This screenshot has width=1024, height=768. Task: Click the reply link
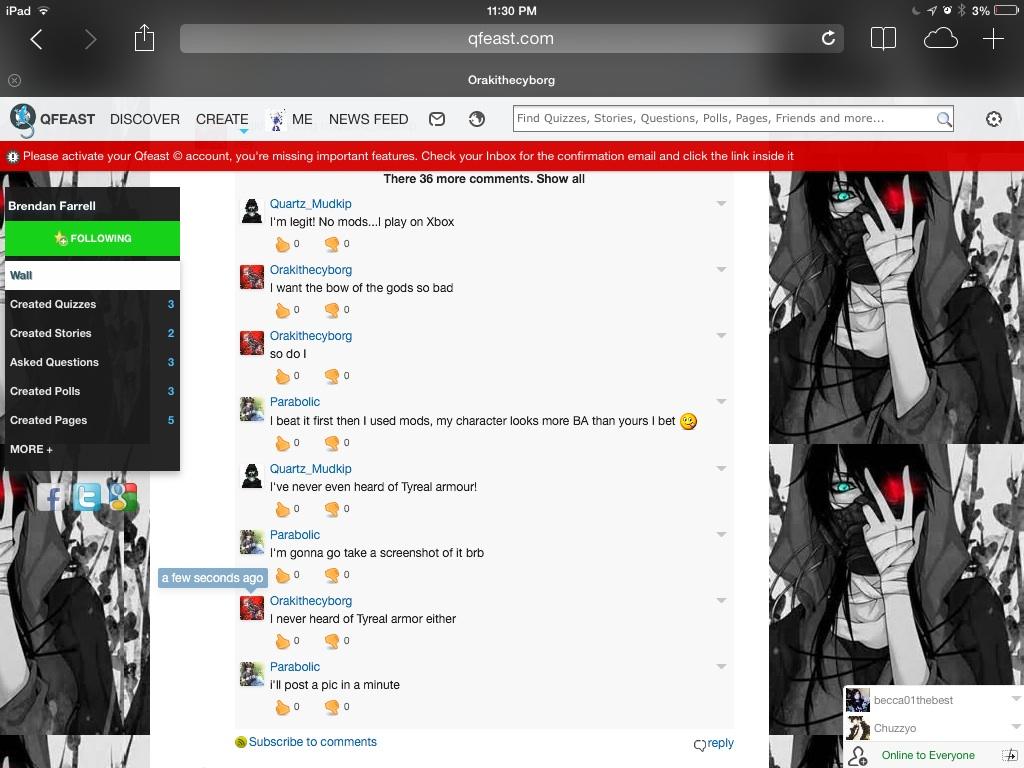click(714, 743)
